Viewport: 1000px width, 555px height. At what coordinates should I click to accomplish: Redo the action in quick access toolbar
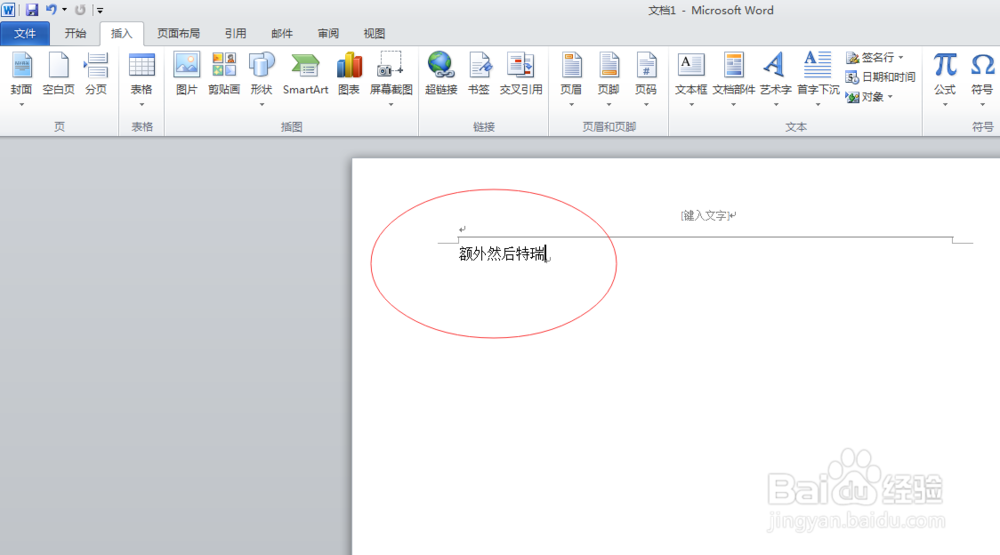pos(80,10)
